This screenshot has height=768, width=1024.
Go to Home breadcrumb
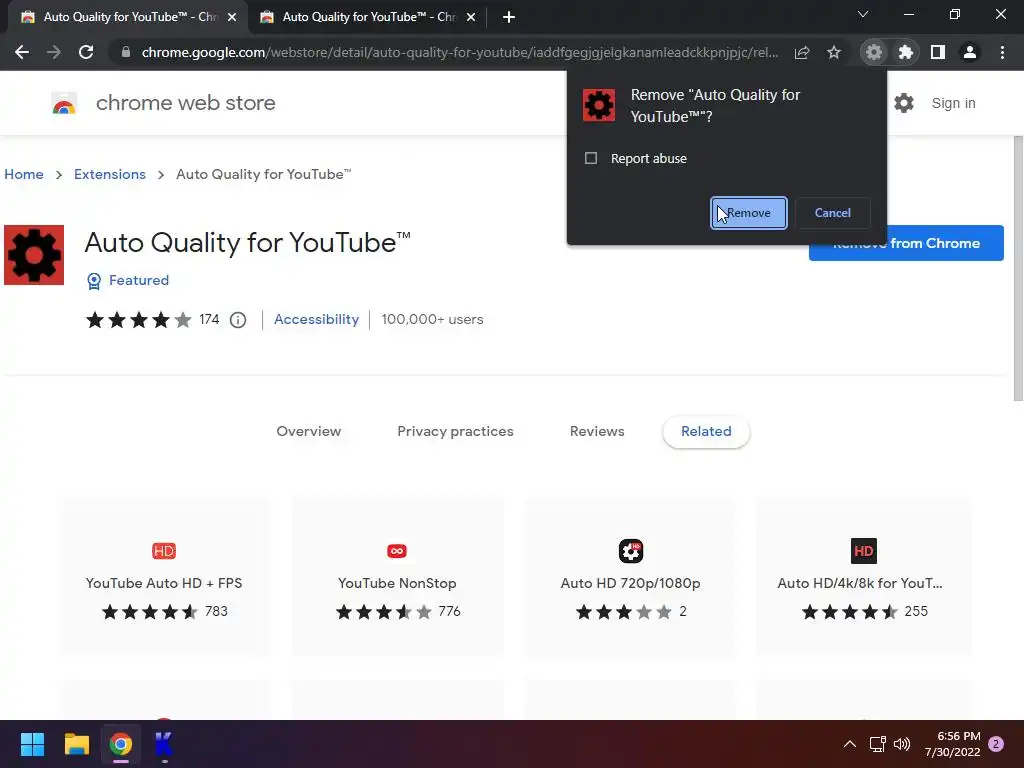[x=24, y=174]
